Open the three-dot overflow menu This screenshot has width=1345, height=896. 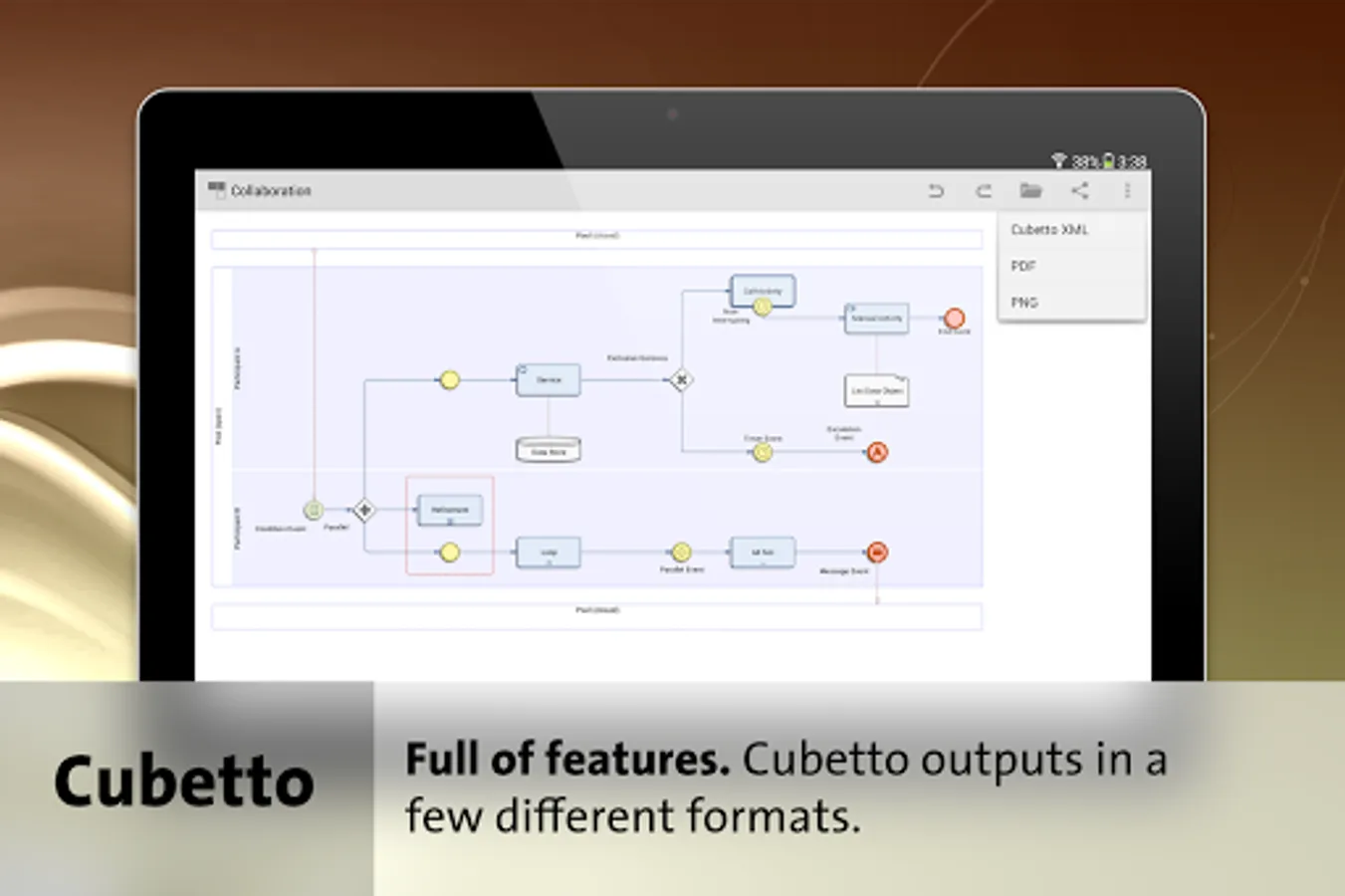click(x=1127, y=190)
